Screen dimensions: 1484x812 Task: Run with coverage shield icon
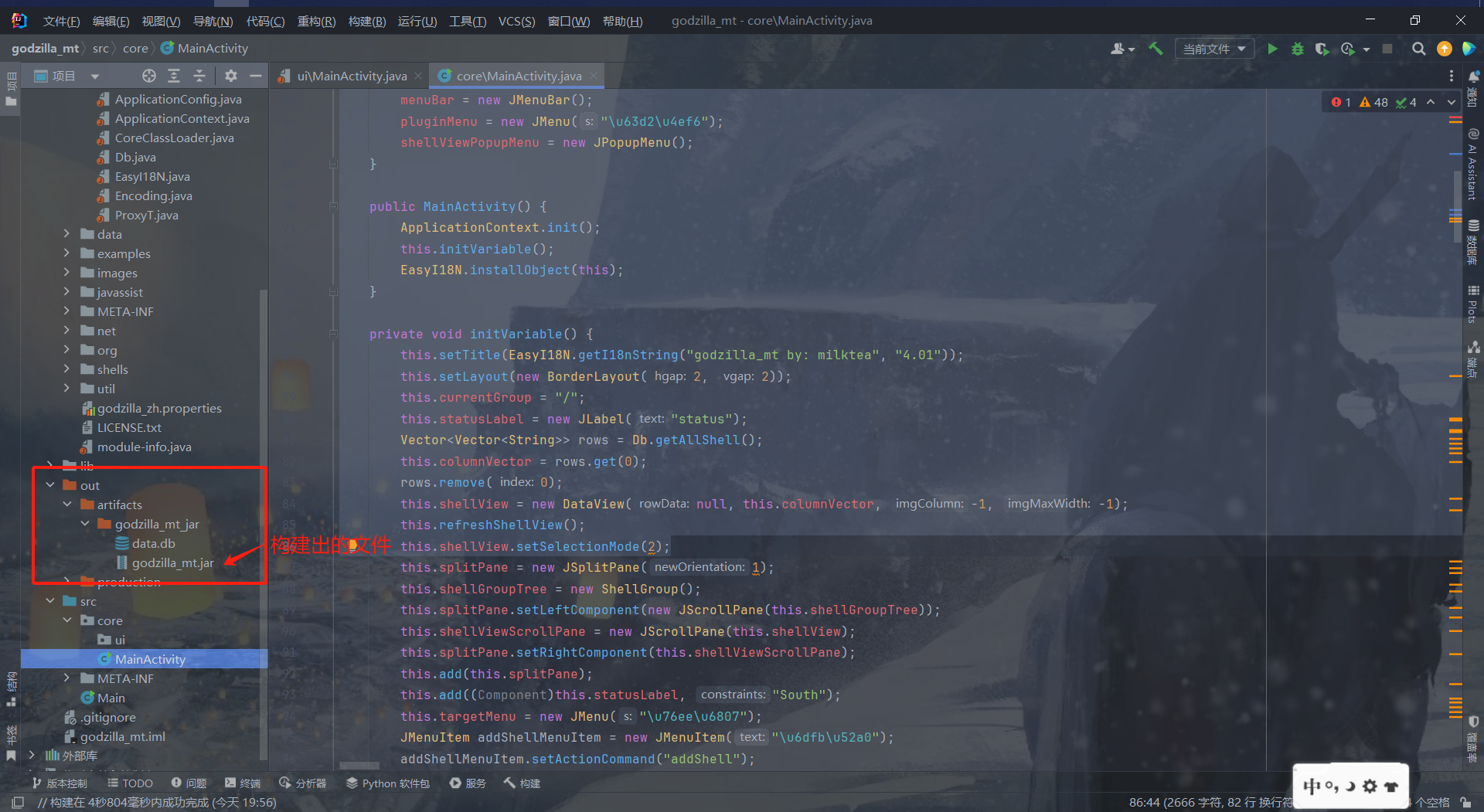pyautogui.click(x=1322, y=49)
